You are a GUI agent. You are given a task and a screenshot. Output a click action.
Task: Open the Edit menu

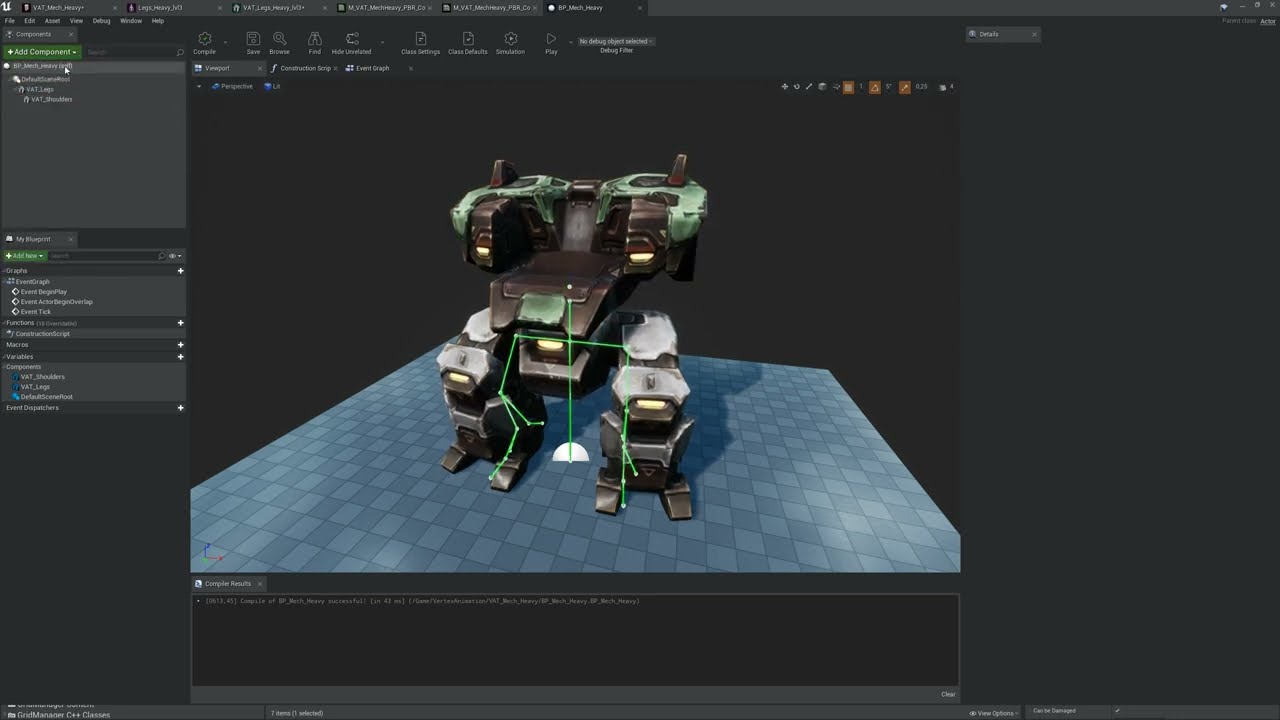30,21
